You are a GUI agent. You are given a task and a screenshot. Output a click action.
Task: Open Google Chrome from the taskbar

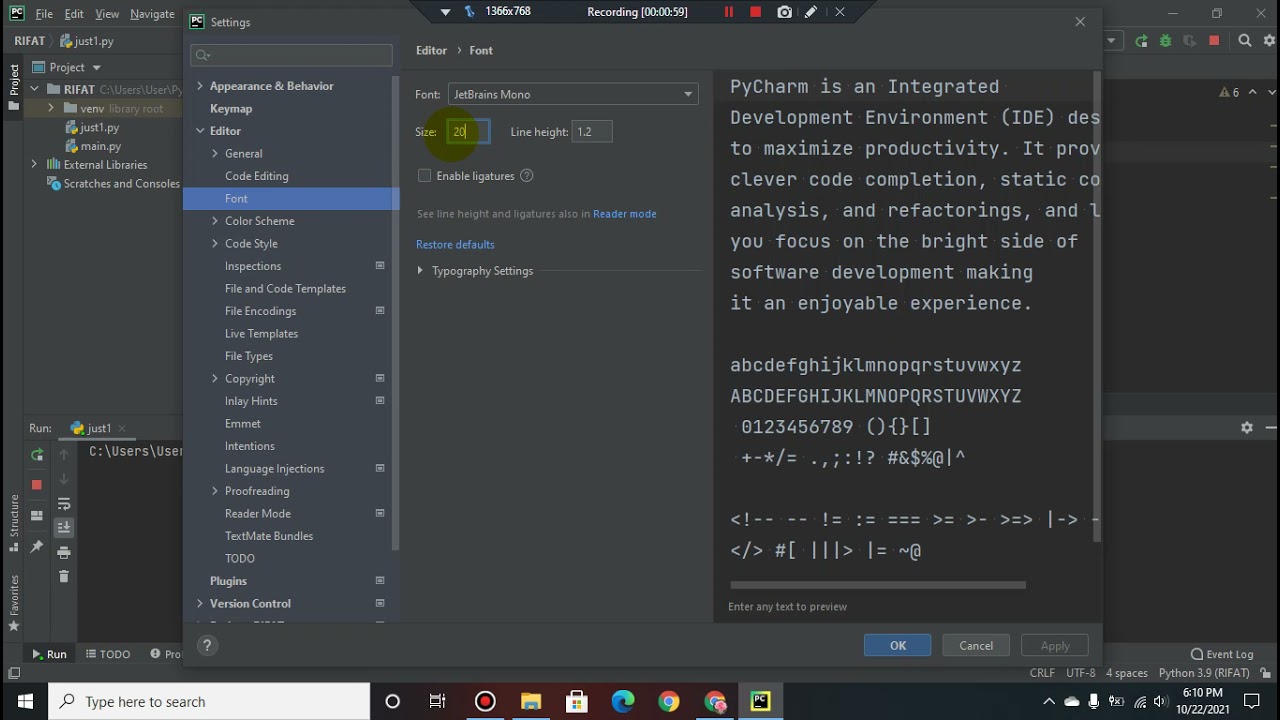tap(669, 701)
